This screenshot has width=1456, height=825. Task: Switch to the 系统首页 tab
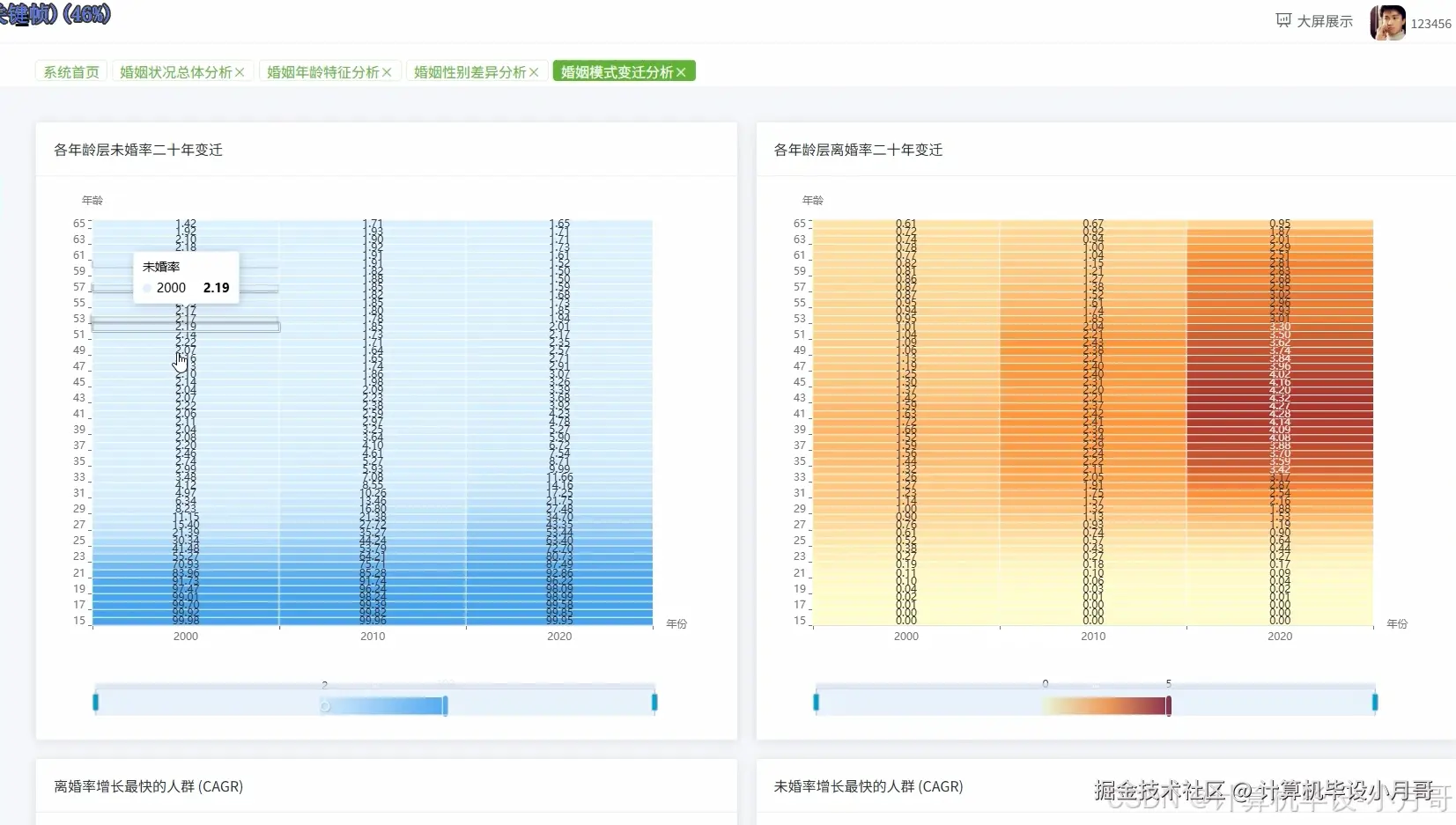point(71,72)
